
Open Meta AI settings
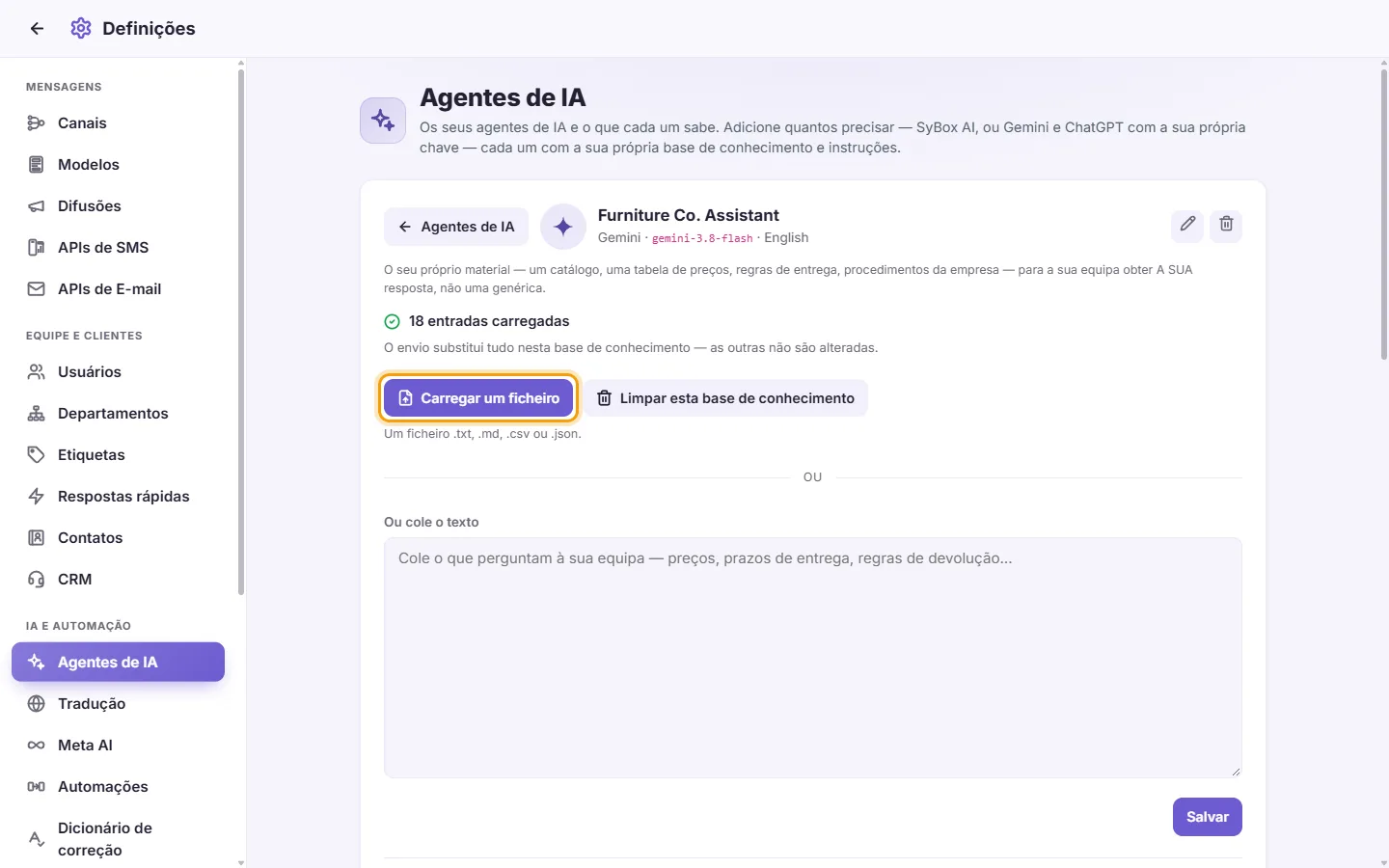click(x=118, y=746)
